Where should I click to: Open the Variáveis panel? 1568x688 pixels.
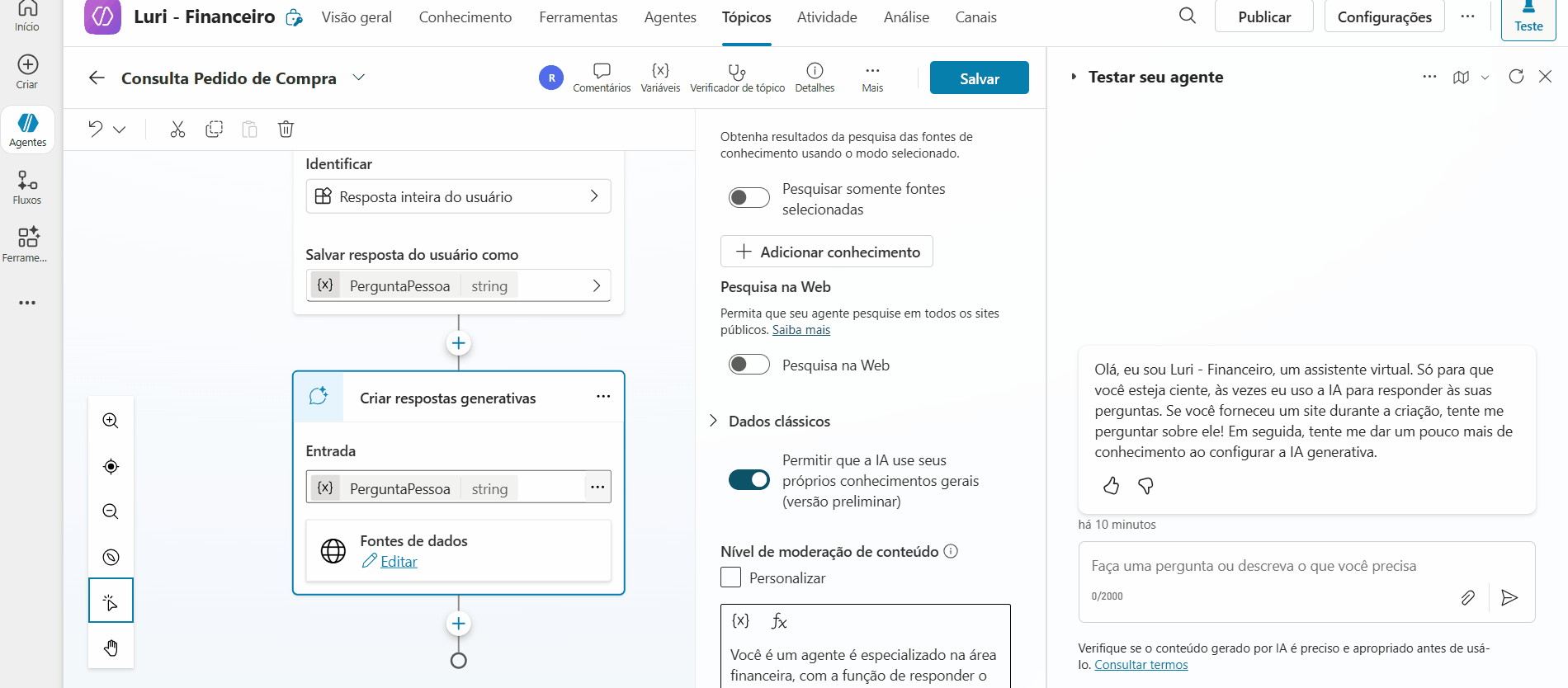[660, 78]
